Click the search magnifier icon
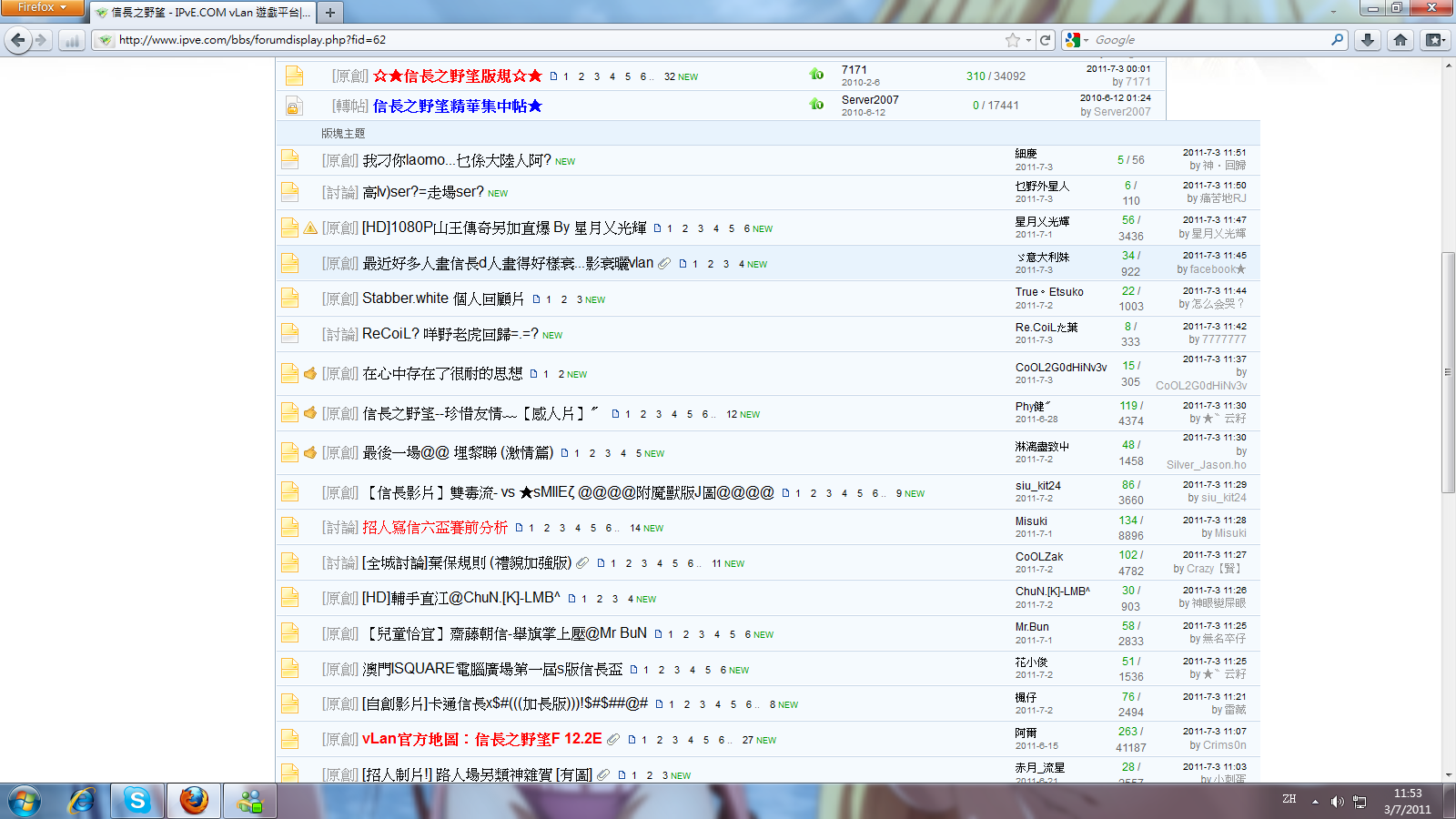Image resolution: width=1456 pixels, height=819 pixels. (1337, 40)
